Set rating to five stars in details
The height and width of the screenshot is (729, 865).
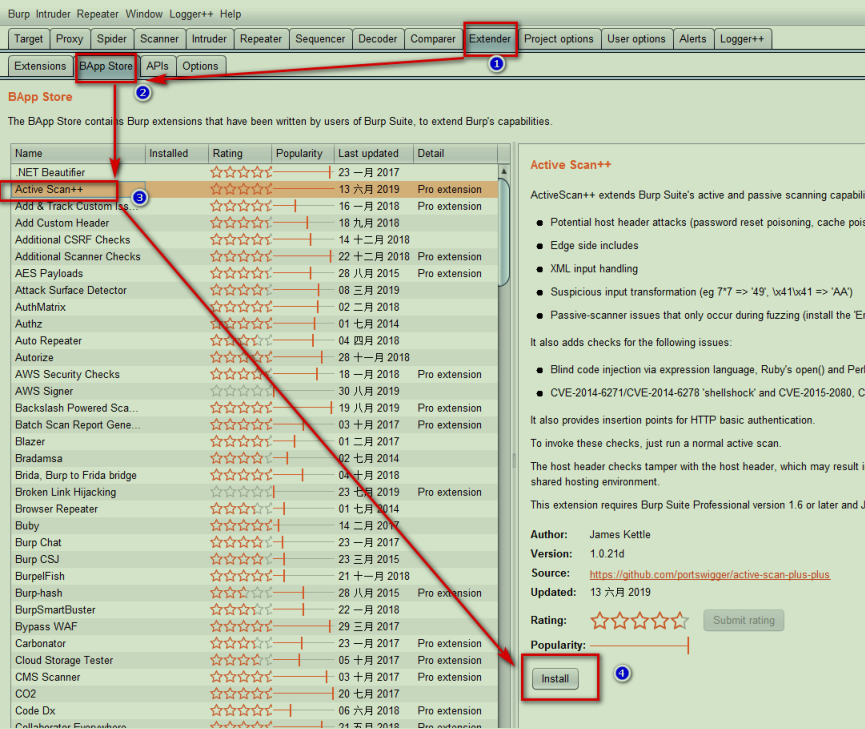coord(680,621)
